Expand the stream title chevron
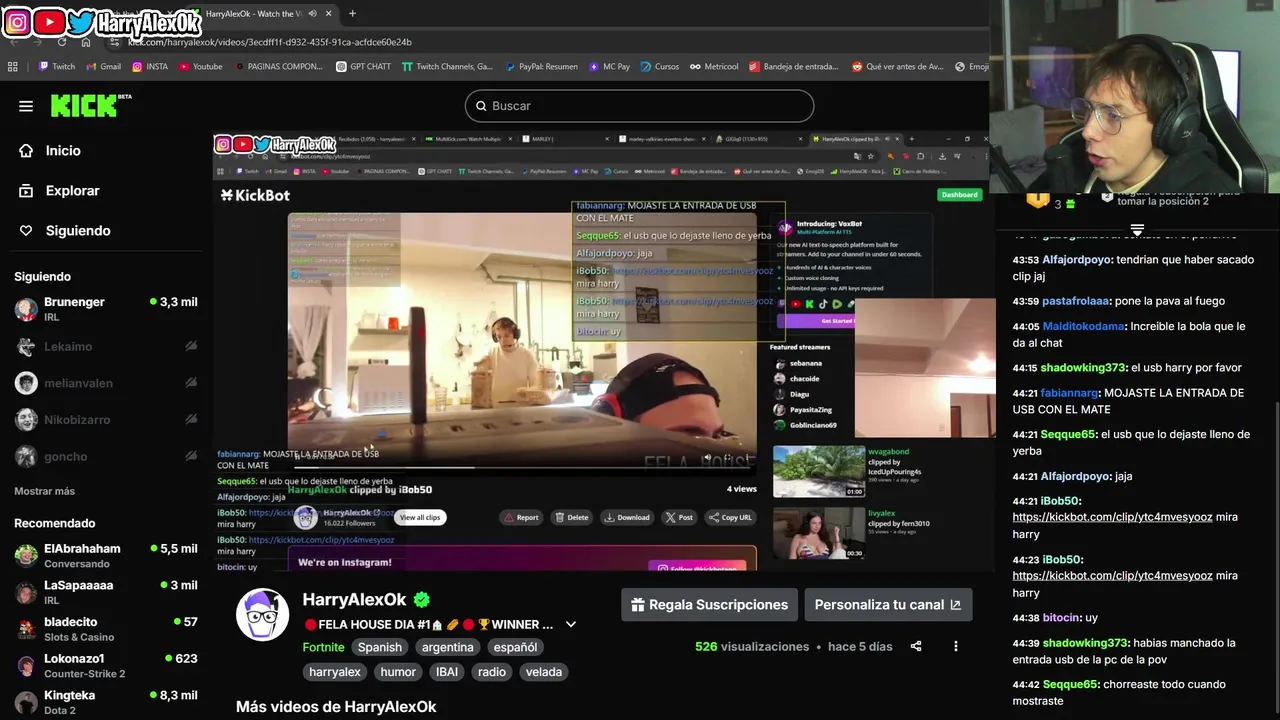This screenshot has height=720, width=1280. tap(571, 624)
